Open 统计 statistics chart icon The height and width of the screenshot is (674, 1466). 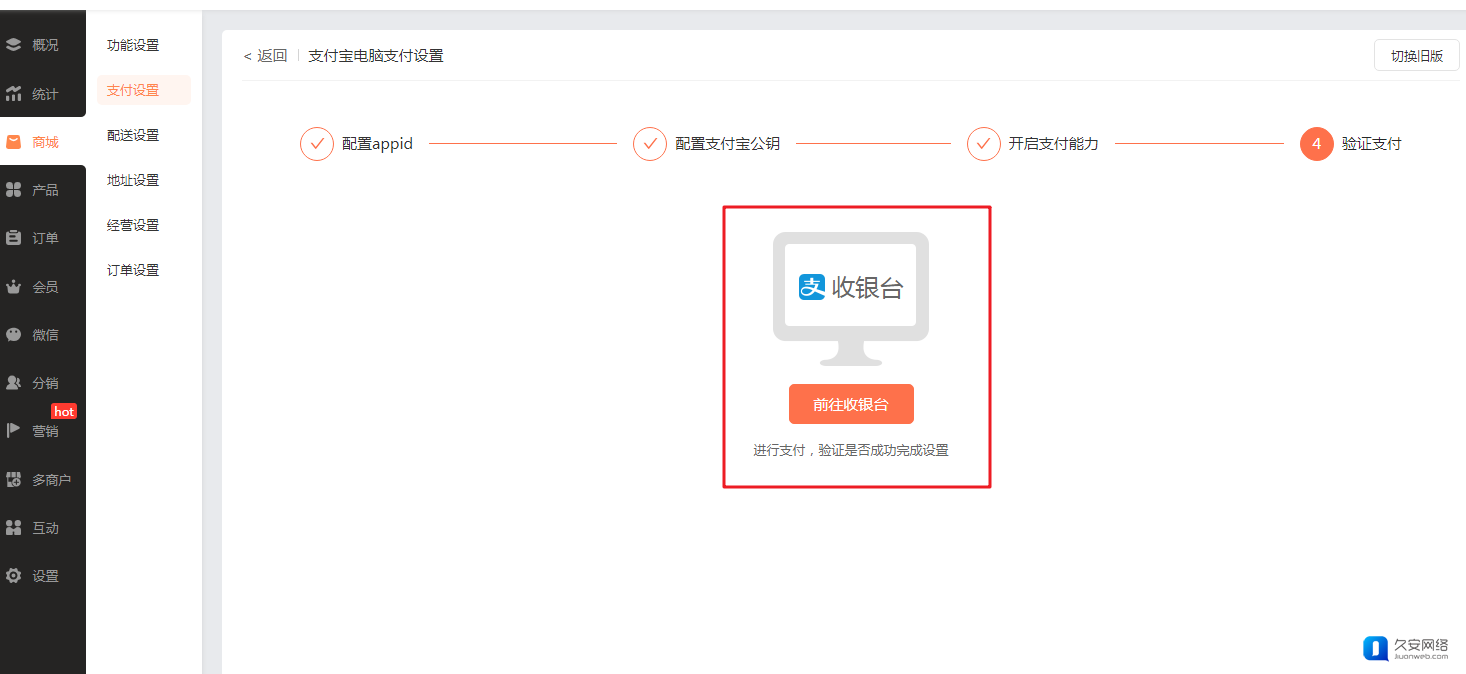click(x=14, y=94)
